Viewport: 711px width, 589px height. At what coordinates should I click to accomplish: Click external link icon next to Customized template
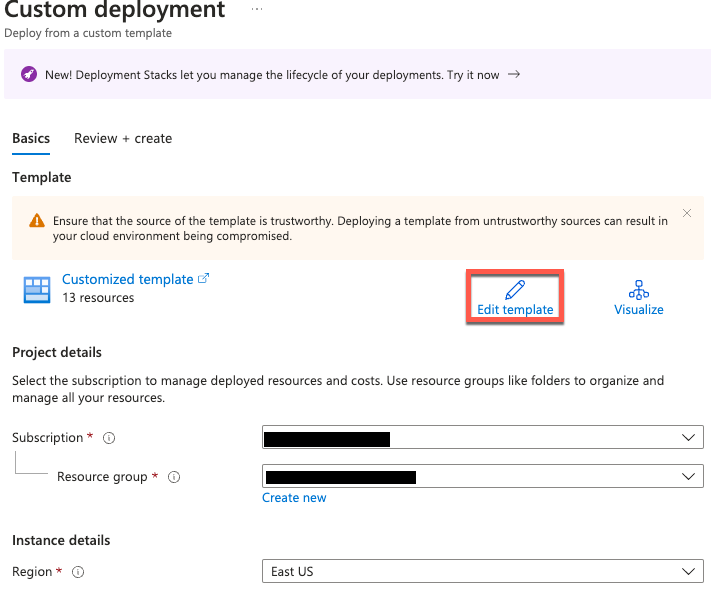204,279
